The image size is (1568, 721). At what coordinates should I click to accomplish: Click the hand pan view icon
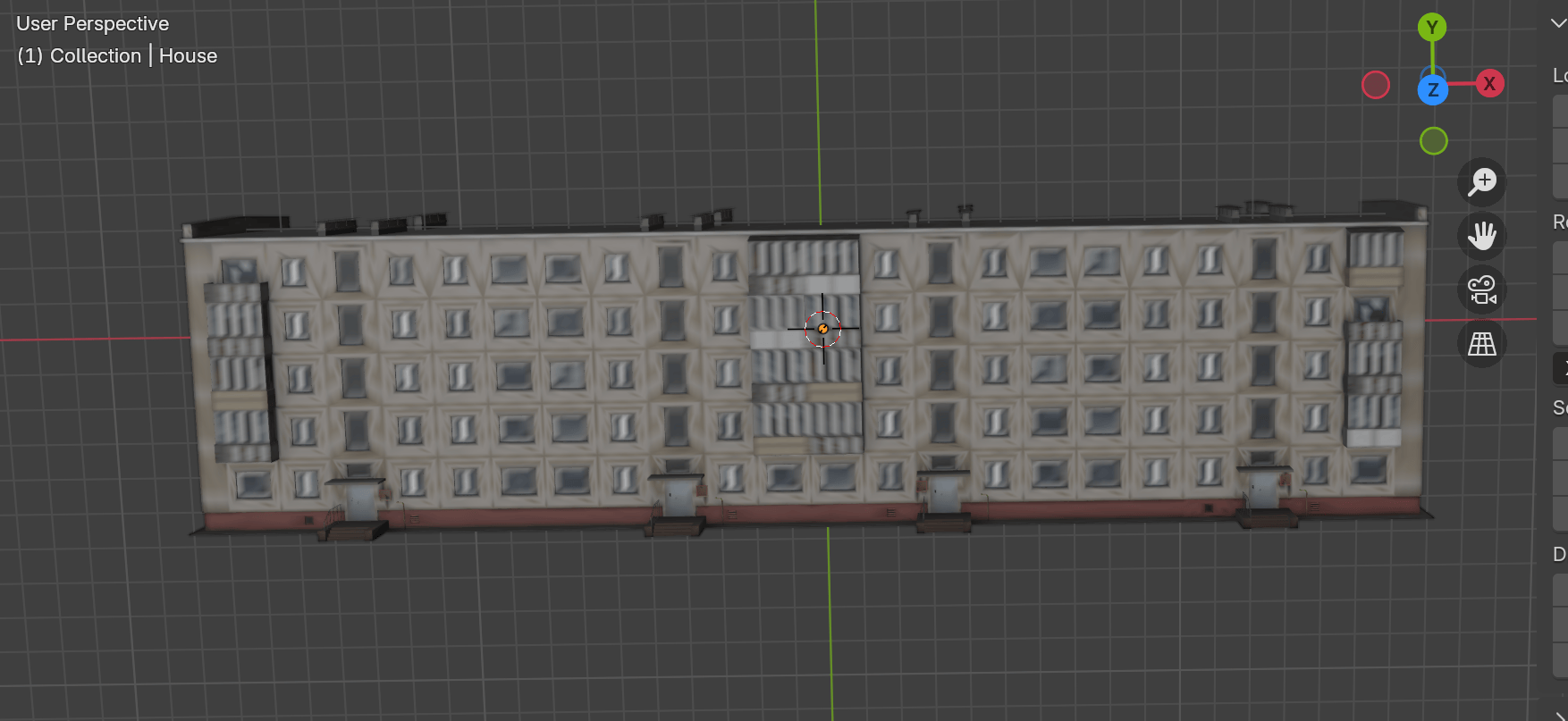(x=1482, y=236)
